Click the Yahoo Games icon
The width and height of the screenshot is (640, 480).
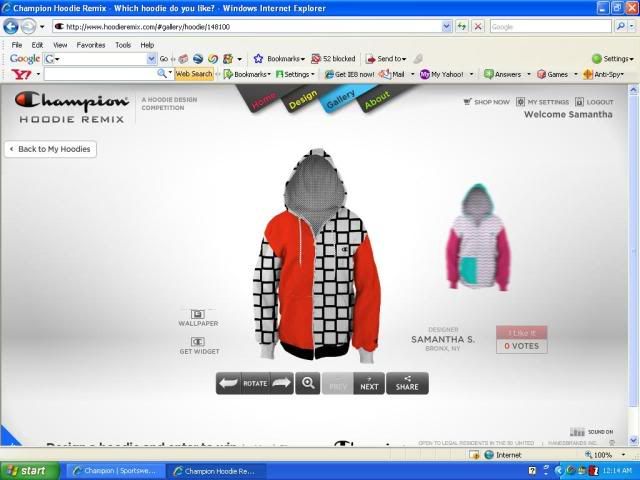pos(541,74)
